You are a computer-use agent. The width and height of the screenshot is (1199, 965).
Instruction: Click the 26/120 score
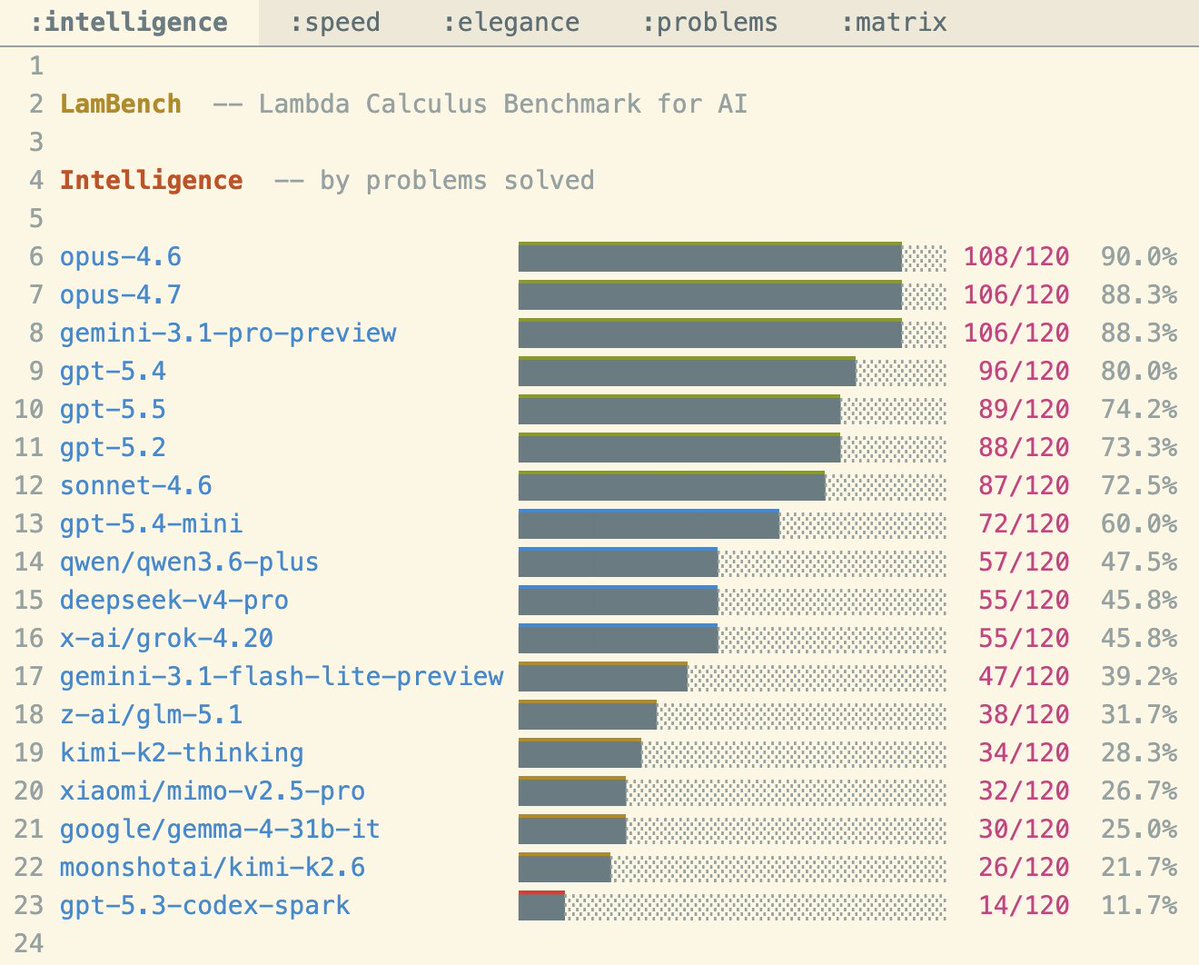pyautogui.click(x=1024, y=868)
